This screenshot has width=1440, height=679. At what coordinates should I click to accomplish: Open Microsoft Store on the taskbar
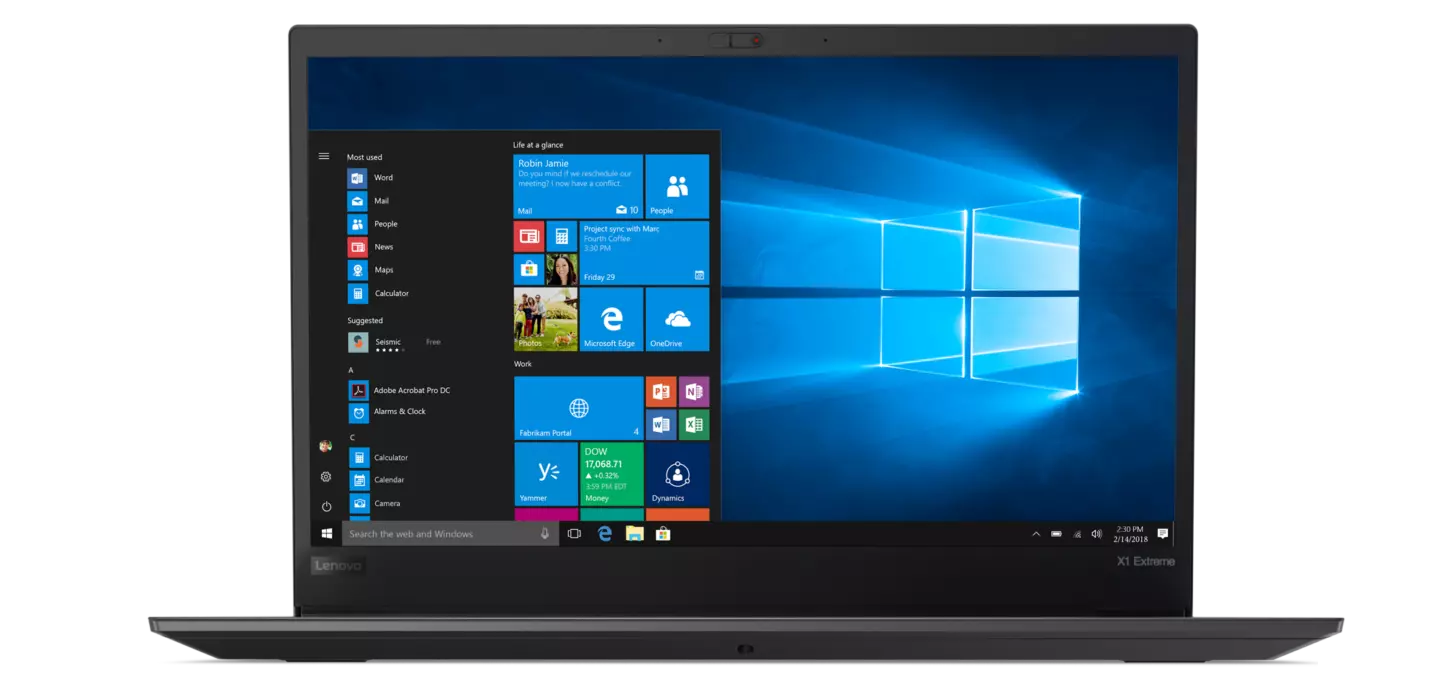[663, 534]
